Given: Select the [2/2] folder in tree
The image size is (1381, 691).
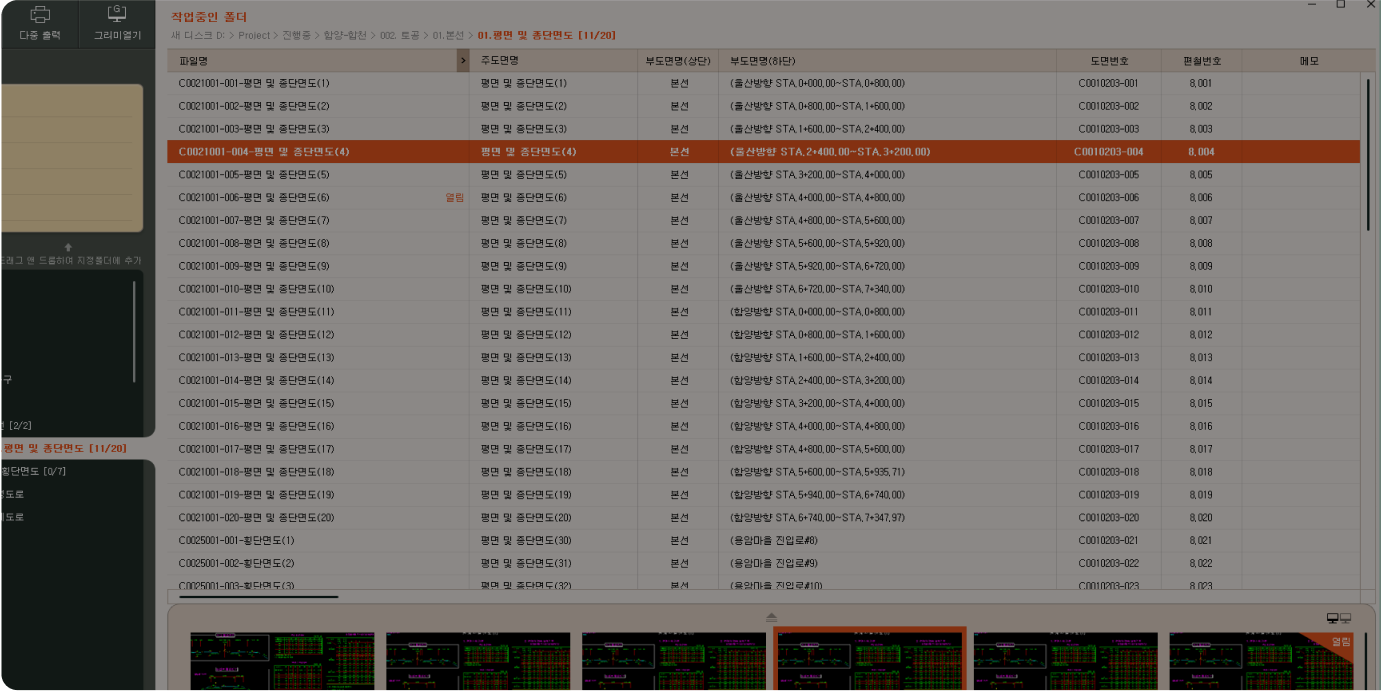Looking at the screenshot, I should pos(18,425).
